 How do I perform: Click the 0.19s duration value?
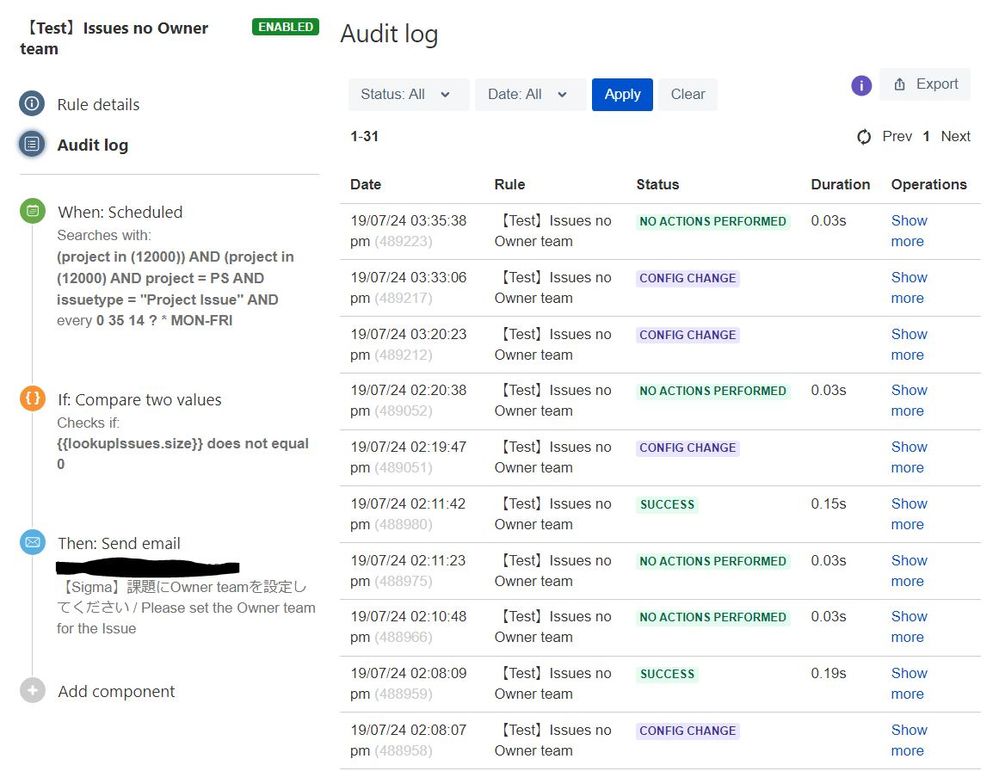[828, 674]
